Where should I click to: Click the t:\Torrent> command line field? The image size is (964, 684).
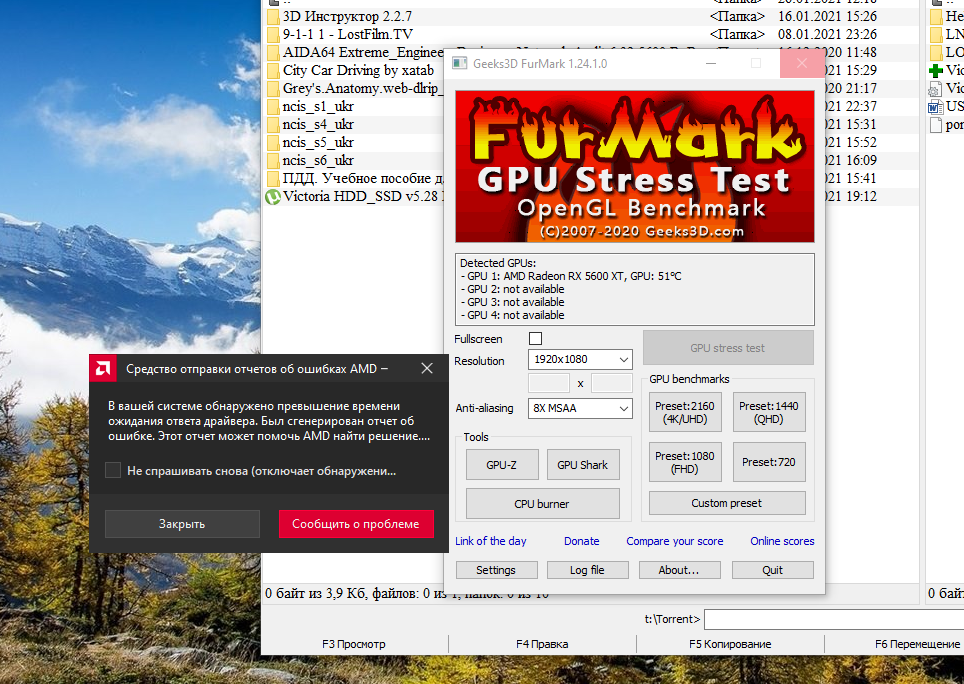click(834, 619)
